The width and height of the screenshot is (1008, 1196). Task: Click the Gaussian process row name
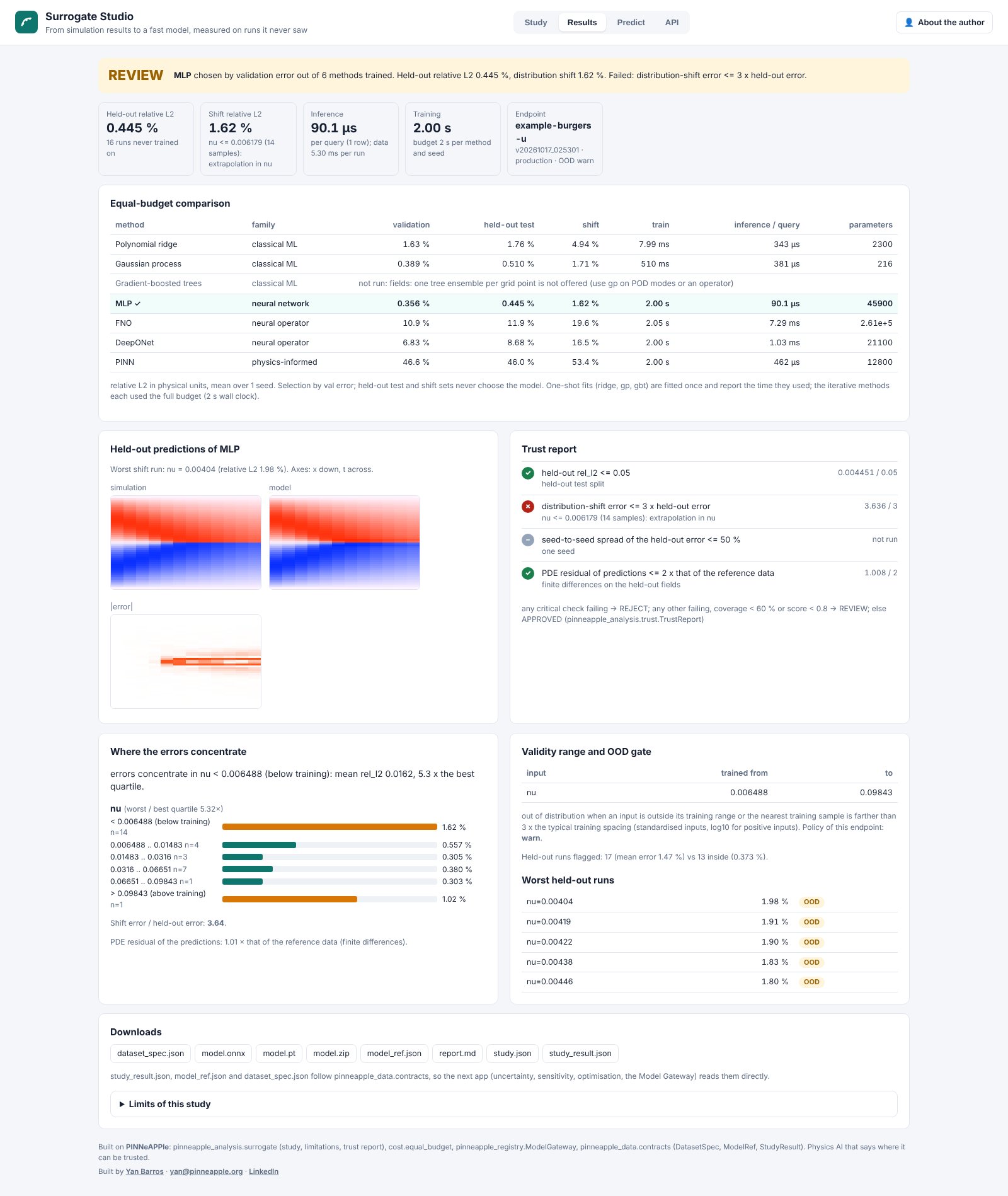pyautogui.click(x=148, y=264)
